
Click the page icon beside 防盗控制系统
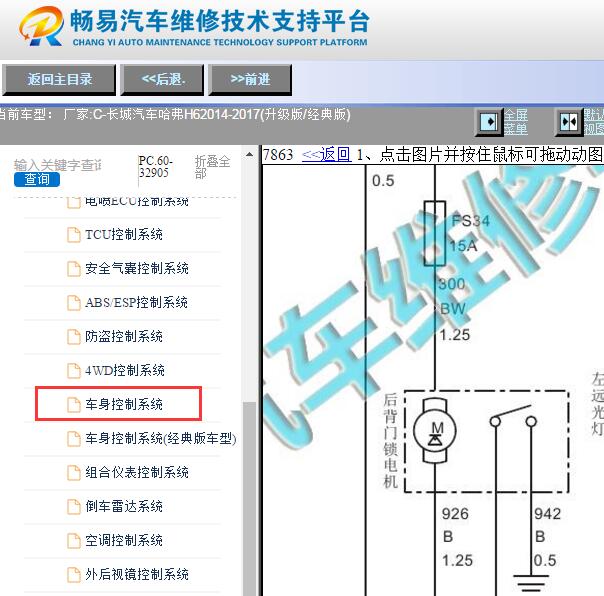coord(74,337)
